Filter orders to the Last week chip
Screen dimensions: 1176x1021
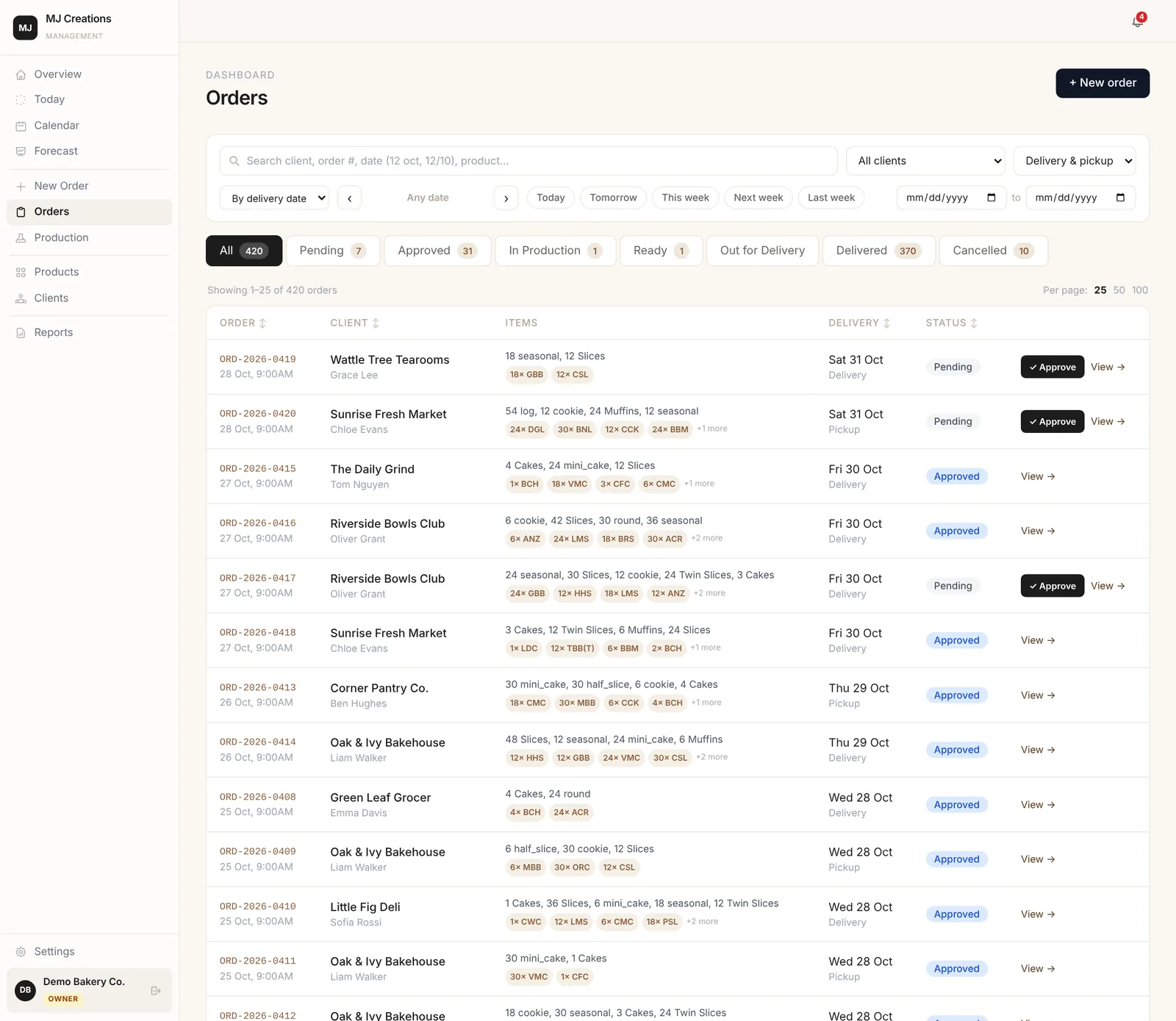point(831,198)
